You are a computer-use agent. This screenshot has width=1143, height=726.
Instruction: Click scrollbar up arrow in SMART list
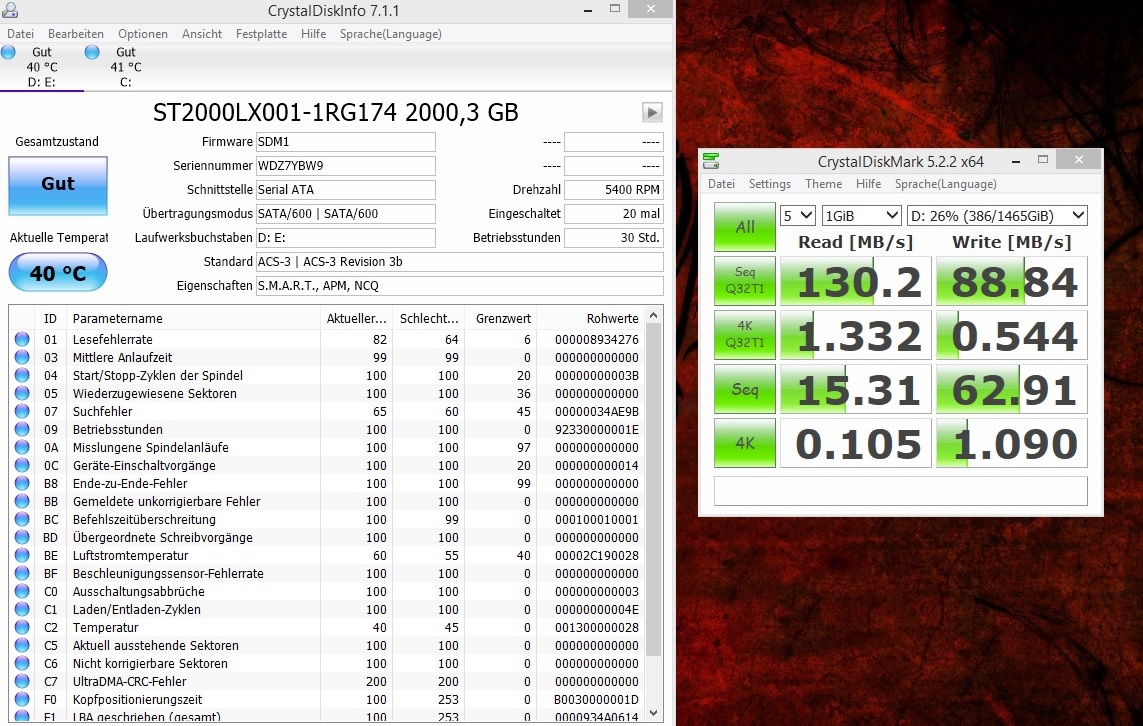coord(653,316)
